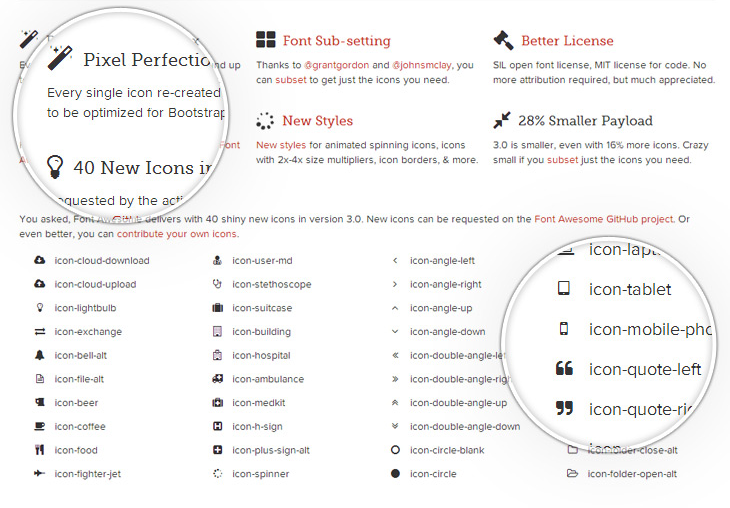Click the 28% Smaller Payload heading
Screen dimensions: 730x508
(585, 121)
